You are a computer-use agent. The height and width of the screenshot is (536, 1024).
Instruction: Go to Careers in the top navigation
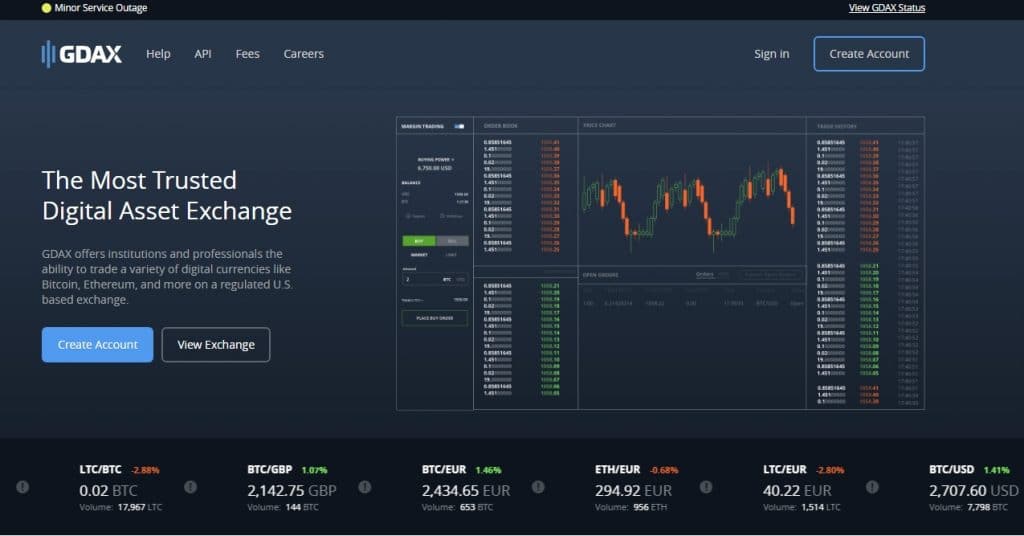pyautogui.click(x=303, y=54)
